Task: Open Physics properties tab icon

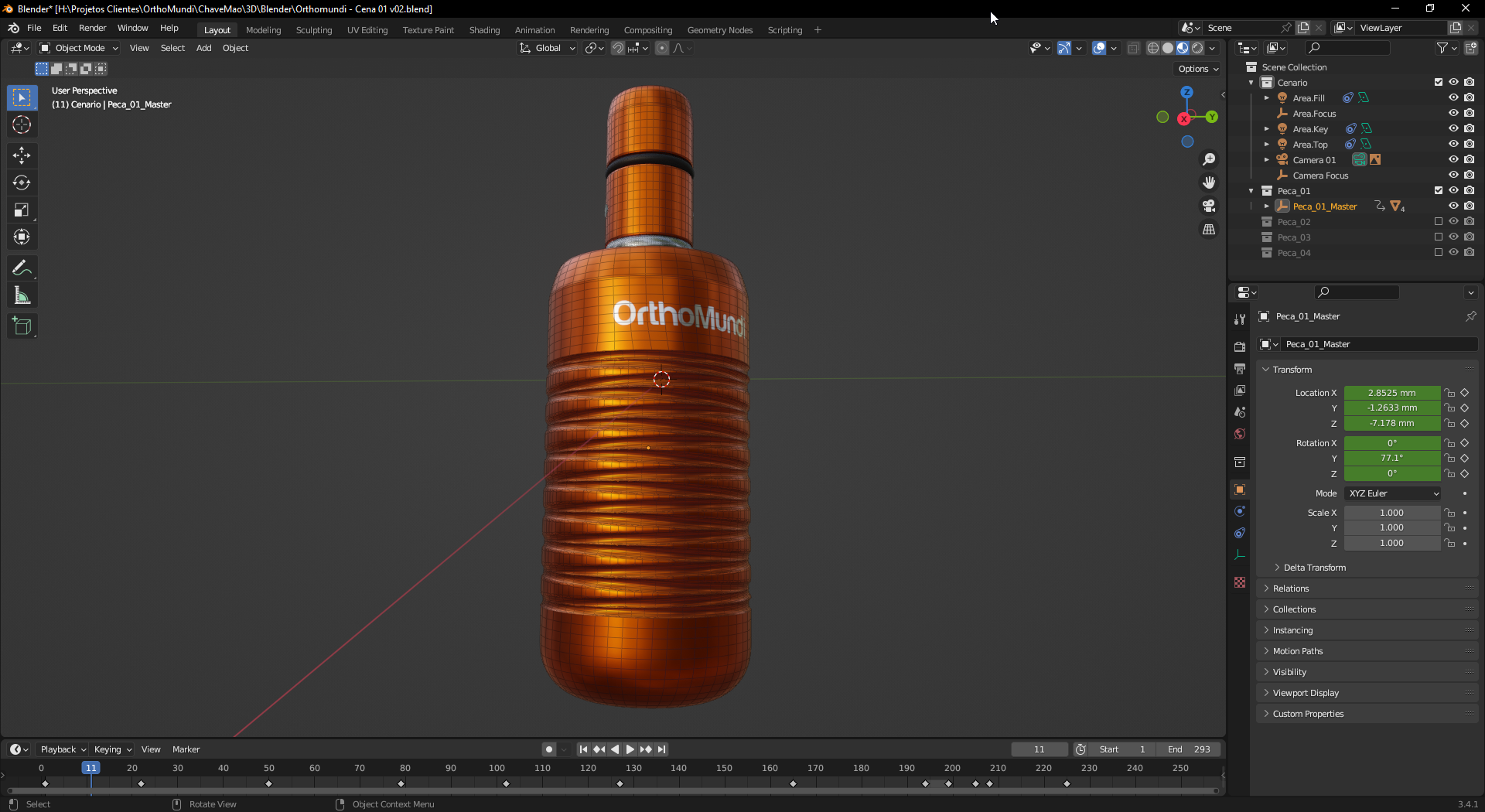Action: pos(1240,511)
